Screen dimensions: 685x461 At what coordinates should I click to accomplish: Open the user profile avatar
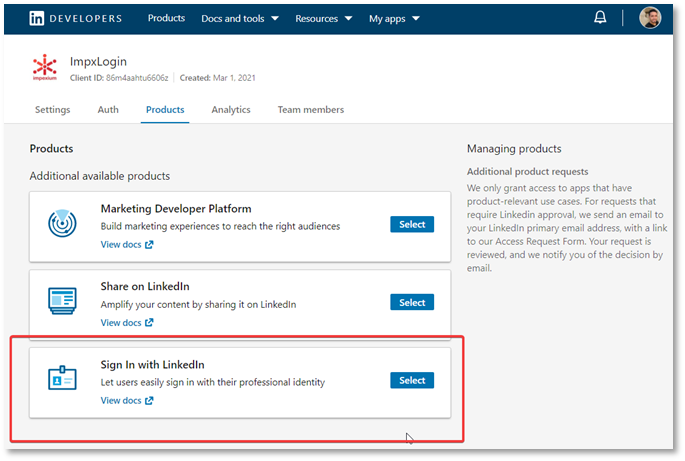[x=650, y=18]
